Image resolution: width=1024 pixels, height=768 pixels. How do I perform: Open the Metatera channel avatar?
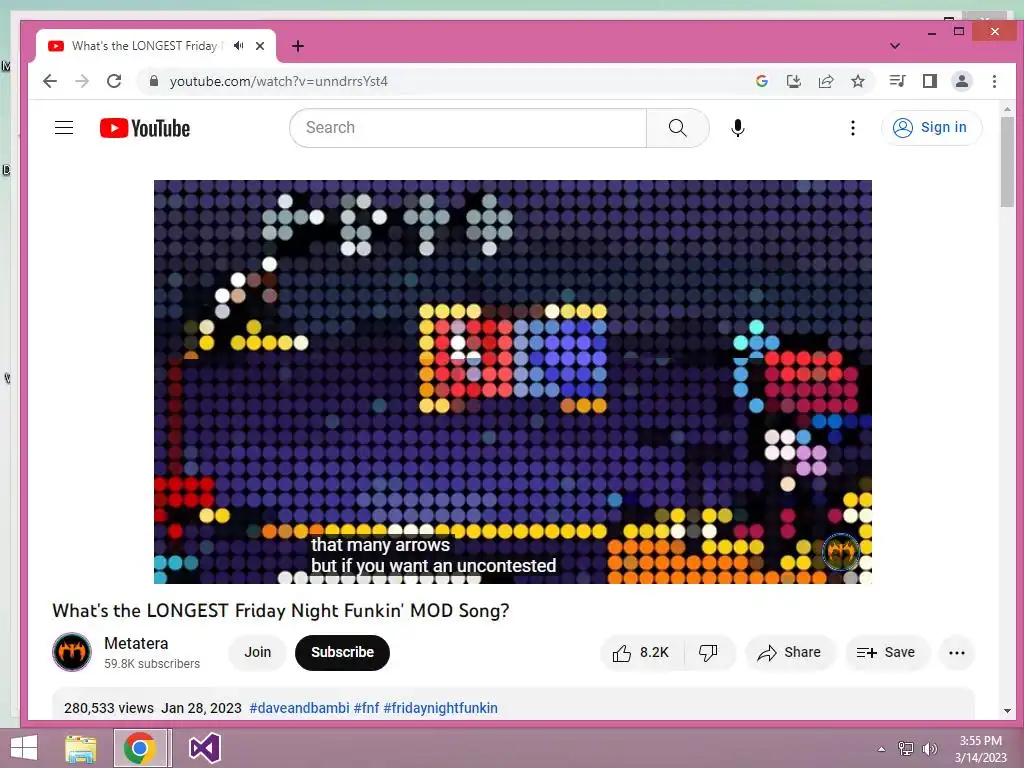point(72,652)
